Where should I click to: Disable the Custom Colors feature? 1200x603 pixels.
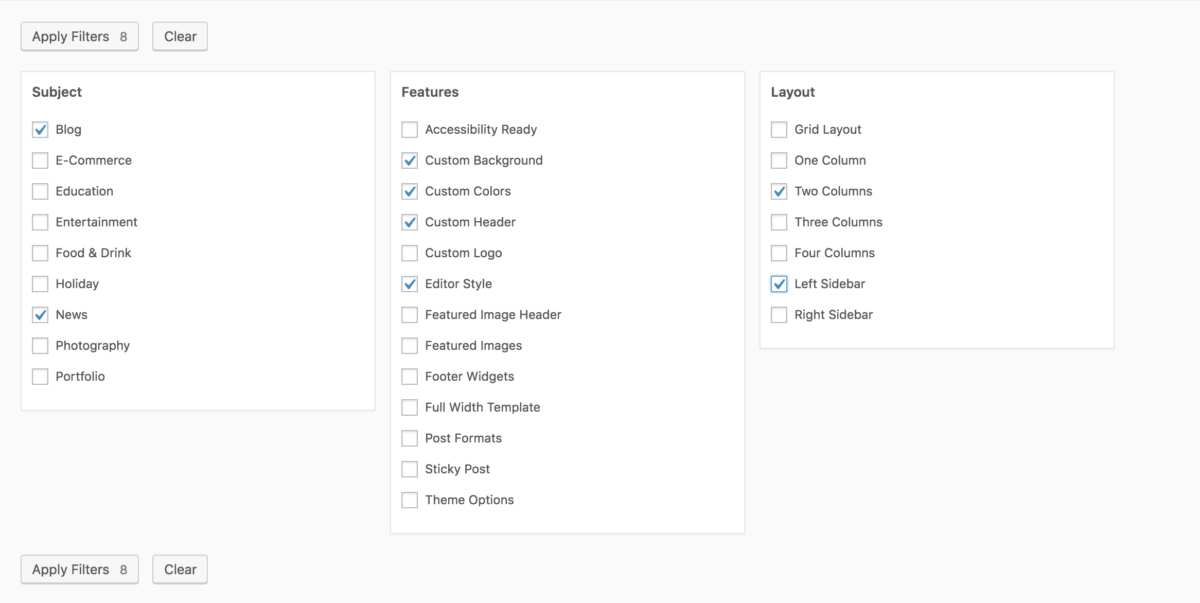coord(409,191)
